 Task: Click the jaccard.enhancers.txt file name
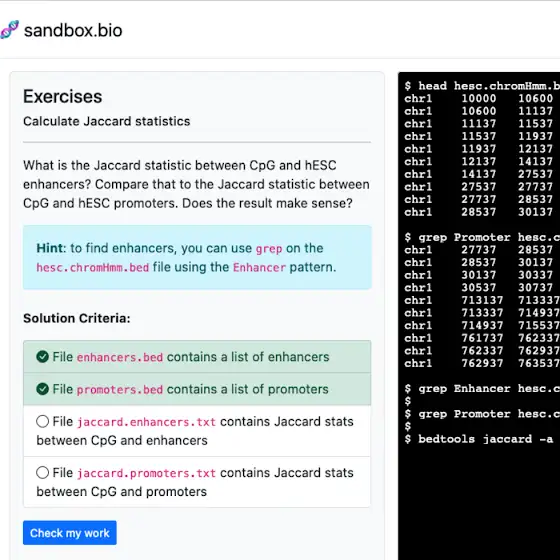(x=146, y=422)
